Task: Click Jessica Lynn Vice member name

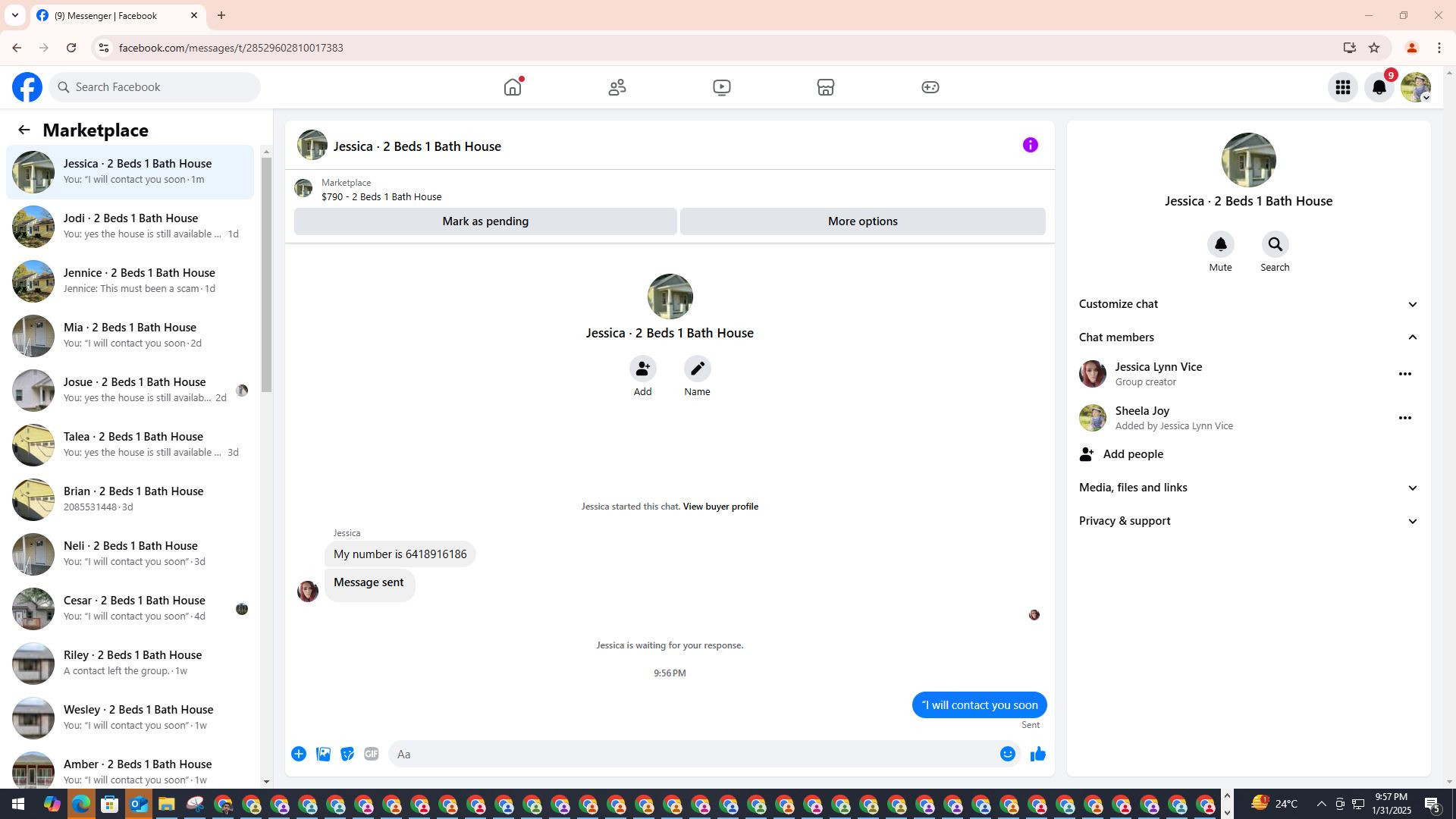Action: [1158, 367]
